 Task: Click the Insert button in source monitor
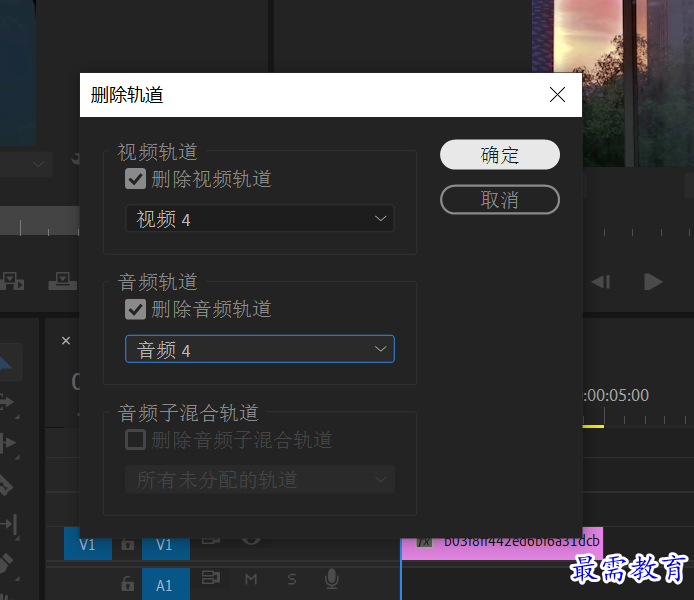point(12,281)
